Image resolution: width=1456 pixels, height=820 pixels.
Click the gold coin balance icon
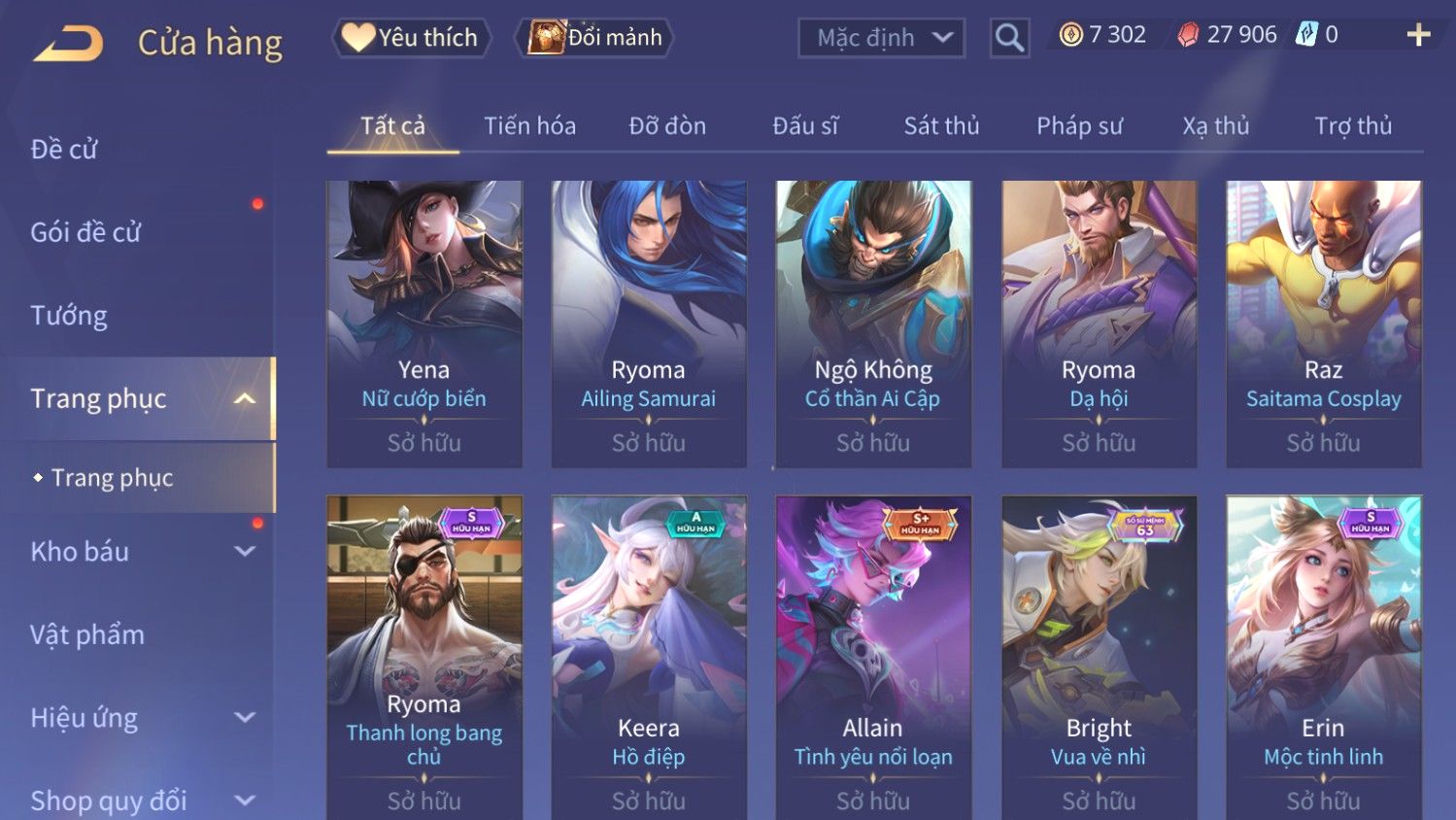click(1070, 35)
